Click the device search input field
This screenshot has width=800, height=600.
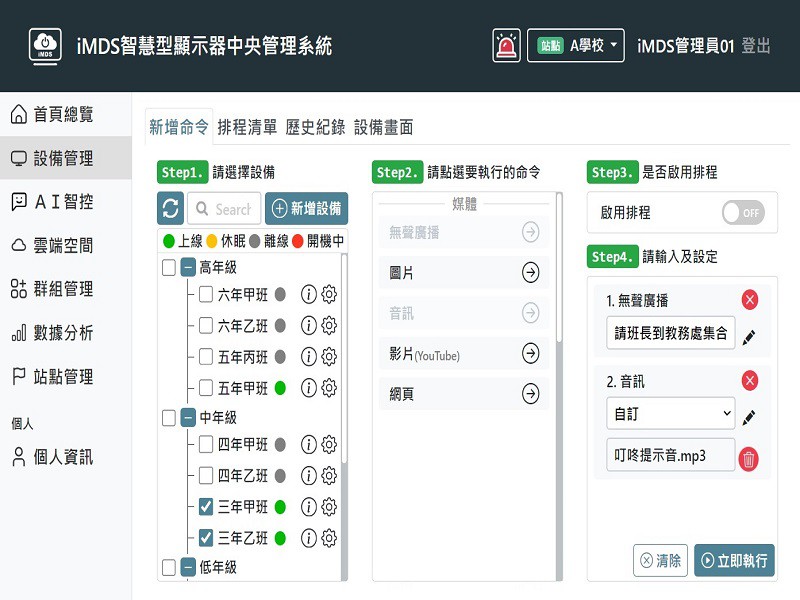click(224, 209)
